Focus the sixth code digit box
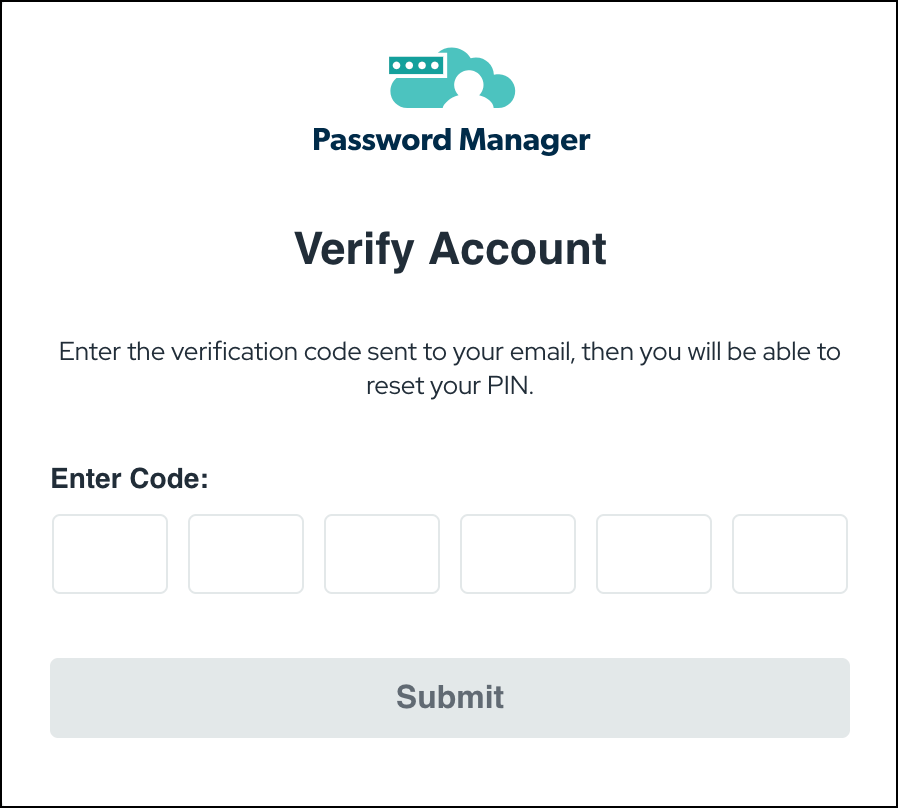Screen dimensions: 898x808 790,554
